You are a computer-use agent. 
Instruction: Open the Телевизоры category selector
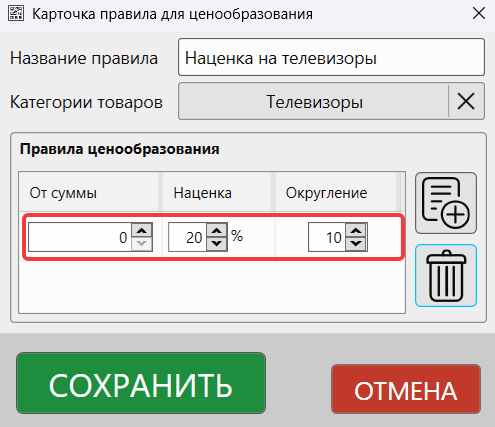314,101
